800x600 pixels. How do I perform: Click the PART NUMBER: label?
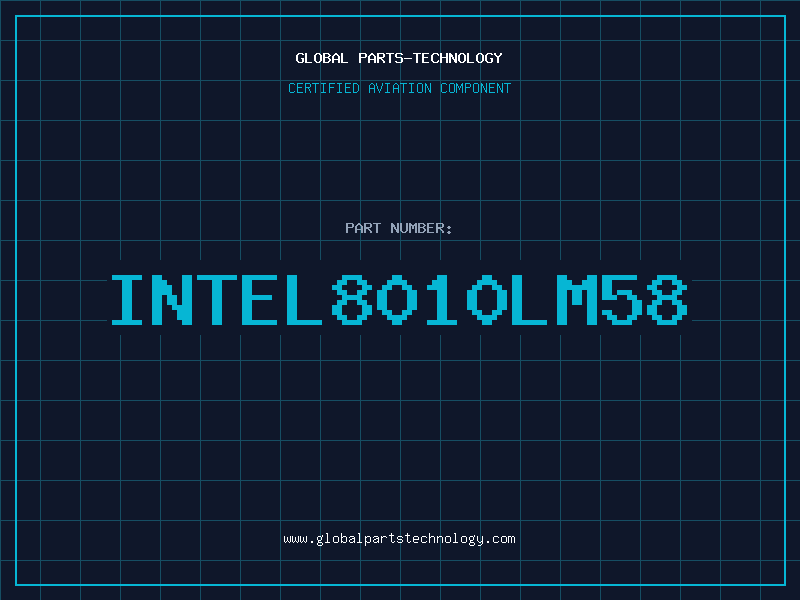398,228
